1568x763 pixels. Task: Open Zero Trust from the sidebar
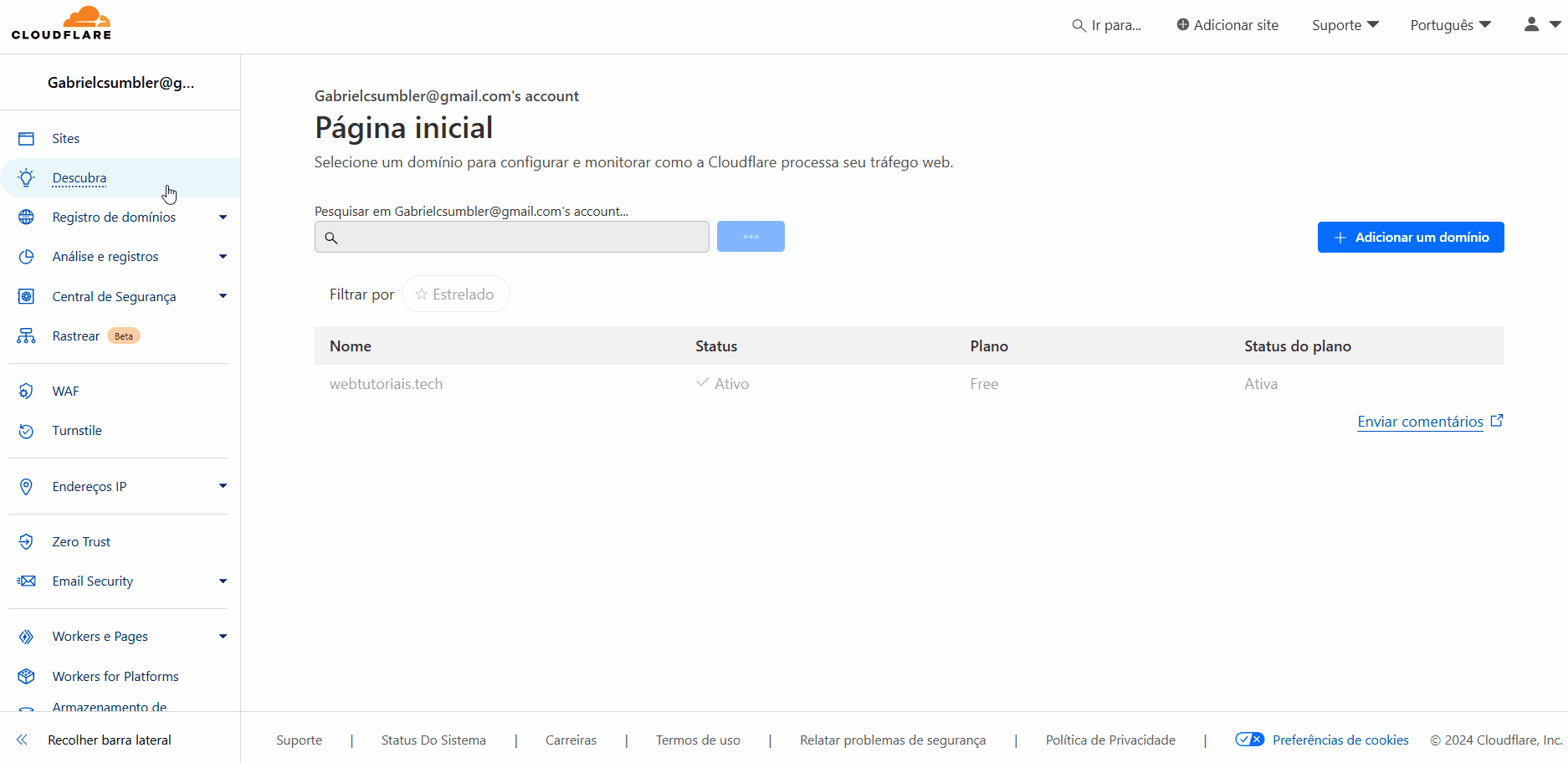(80, 541)
